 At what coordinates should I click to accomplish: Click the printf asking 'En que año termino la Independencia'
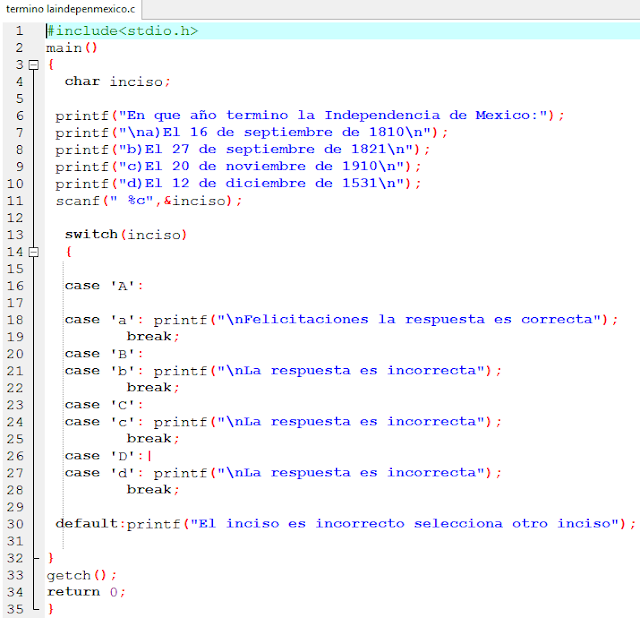pyautogui.click(x=310, y=116)
